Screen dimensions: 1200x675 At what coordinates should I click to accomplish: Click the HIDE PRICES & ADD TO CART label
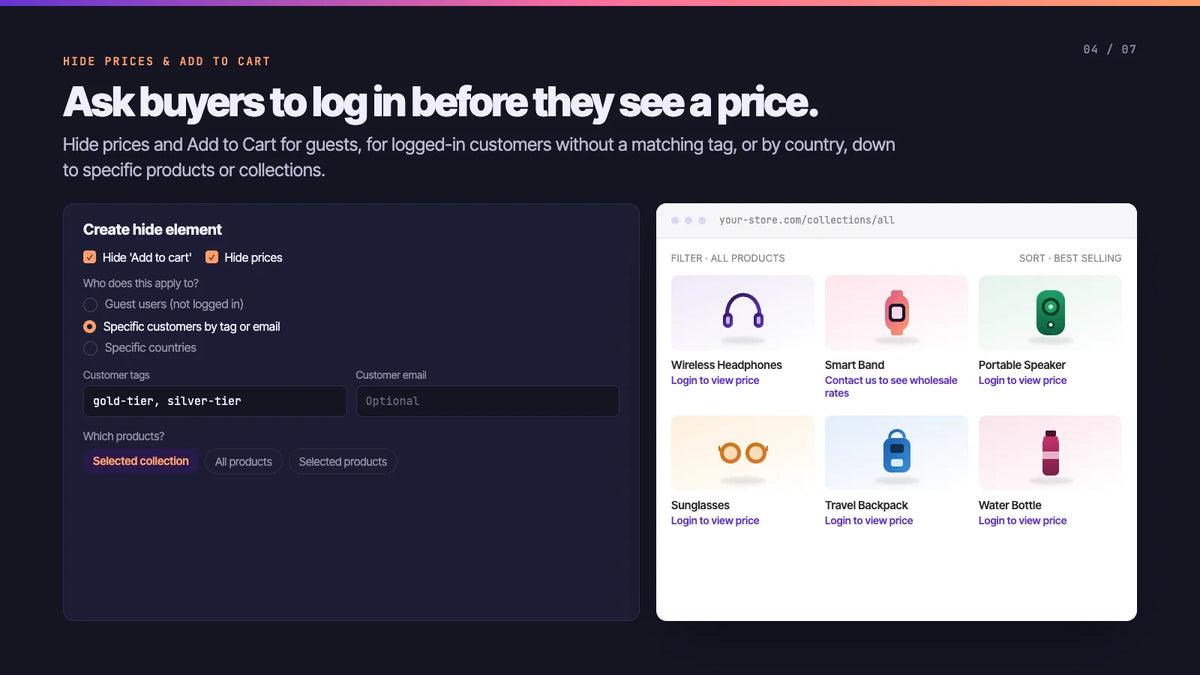[167, 61]
